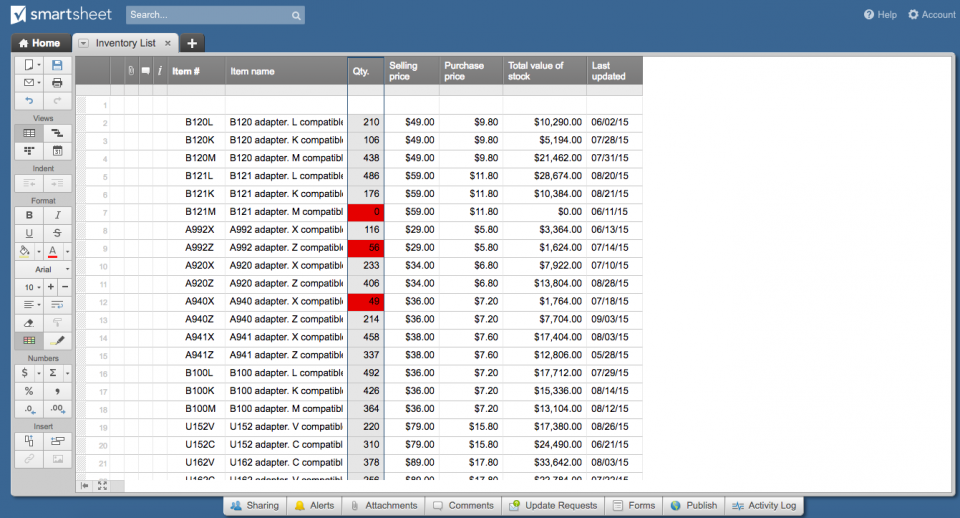Image resolution: width=960 pixels, height=518 pixels.
Task: Click the Search input field
Action: pyautogui.click(x=208, y=15)
